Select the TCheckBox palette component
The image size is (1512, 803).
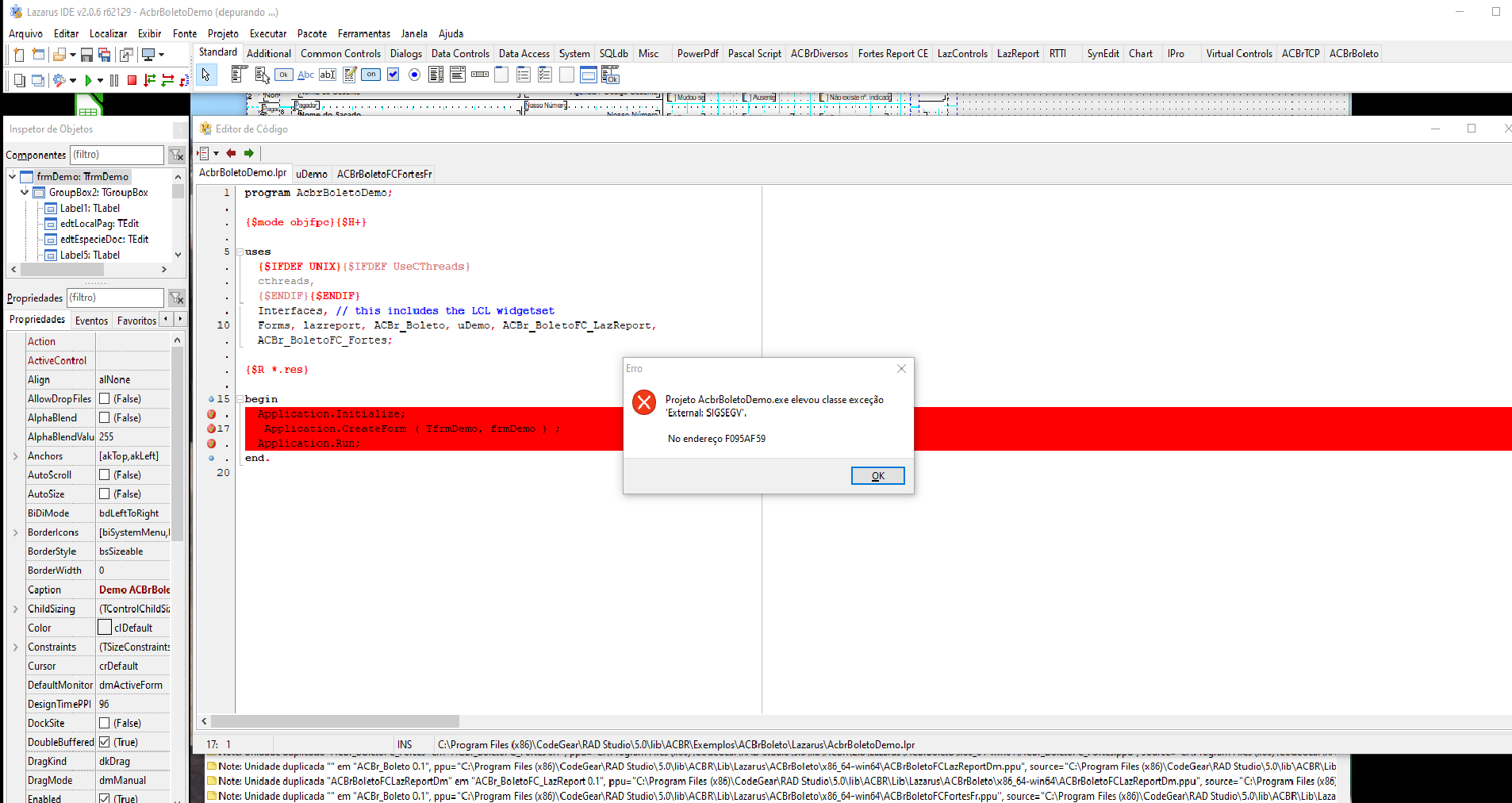[393, 75]
